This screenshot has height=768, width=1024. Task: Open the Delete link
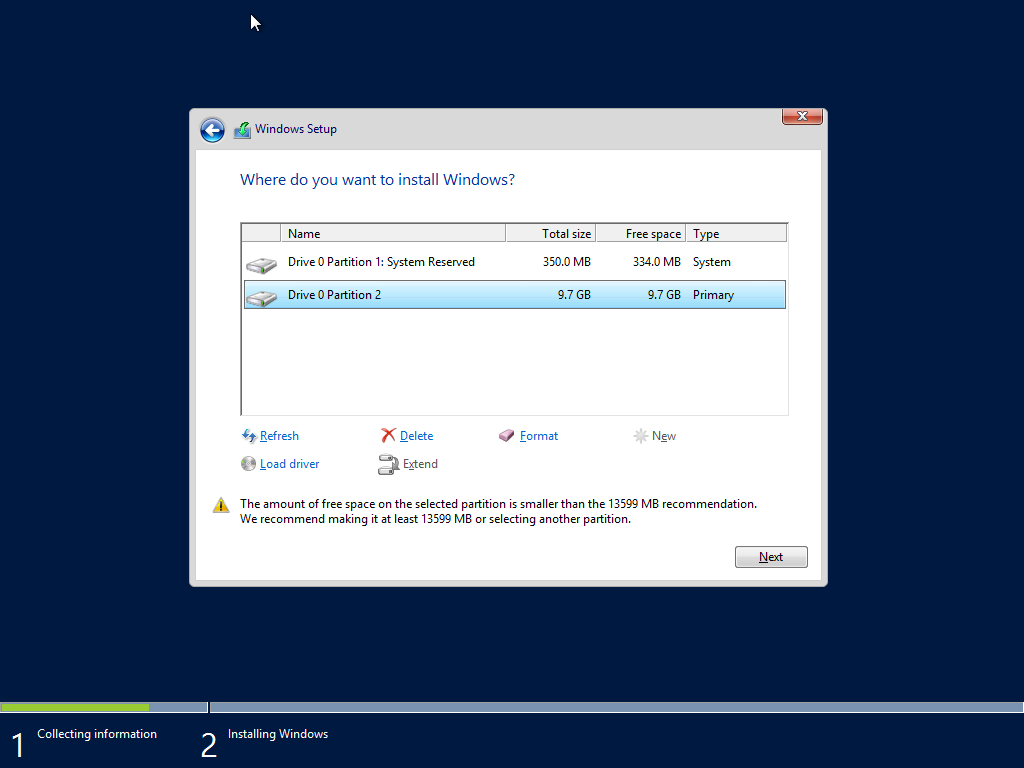click(x=415, y=435)
